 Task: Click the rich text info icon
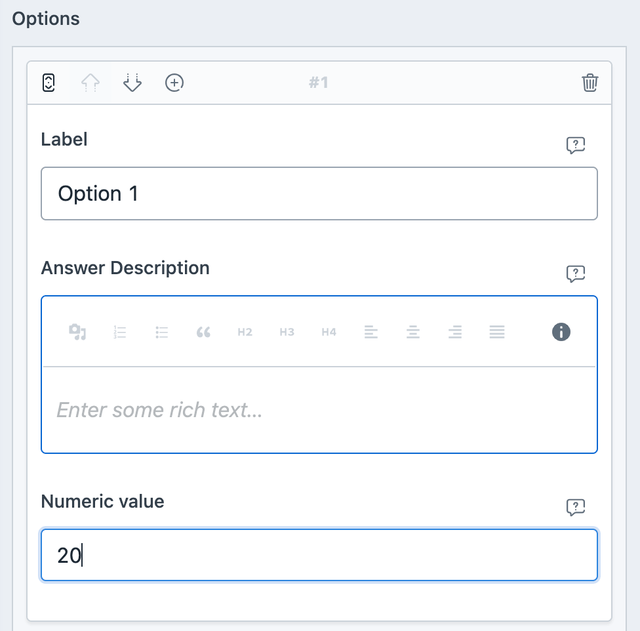[x=561, y=332]
